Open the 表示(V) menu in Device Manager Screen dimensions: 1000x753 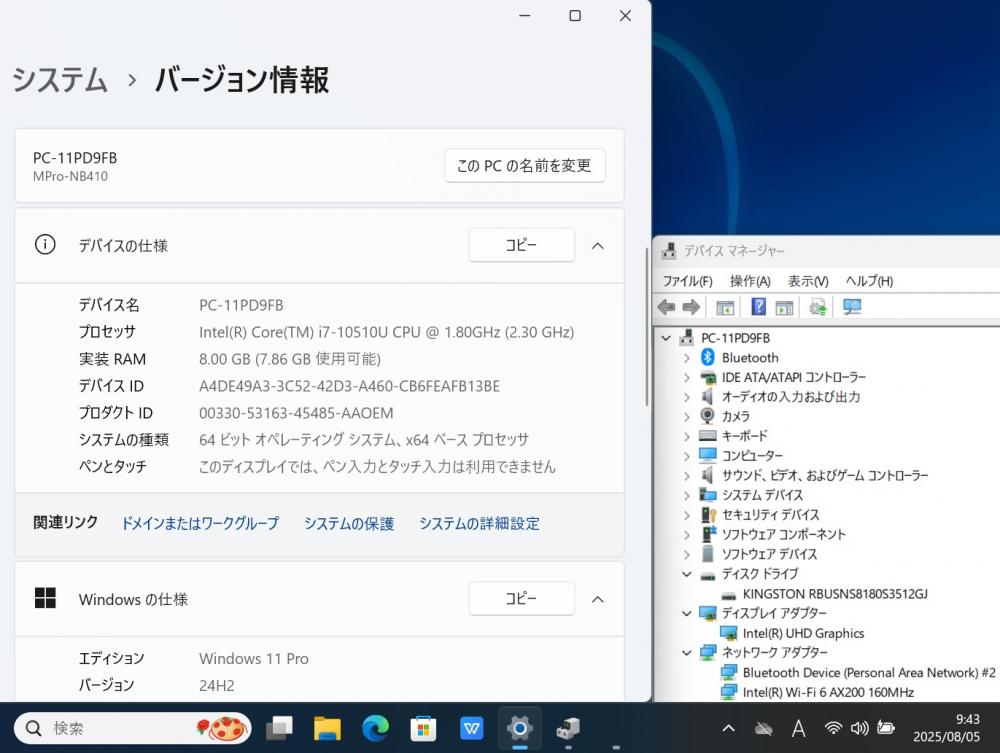click(808, 281)
